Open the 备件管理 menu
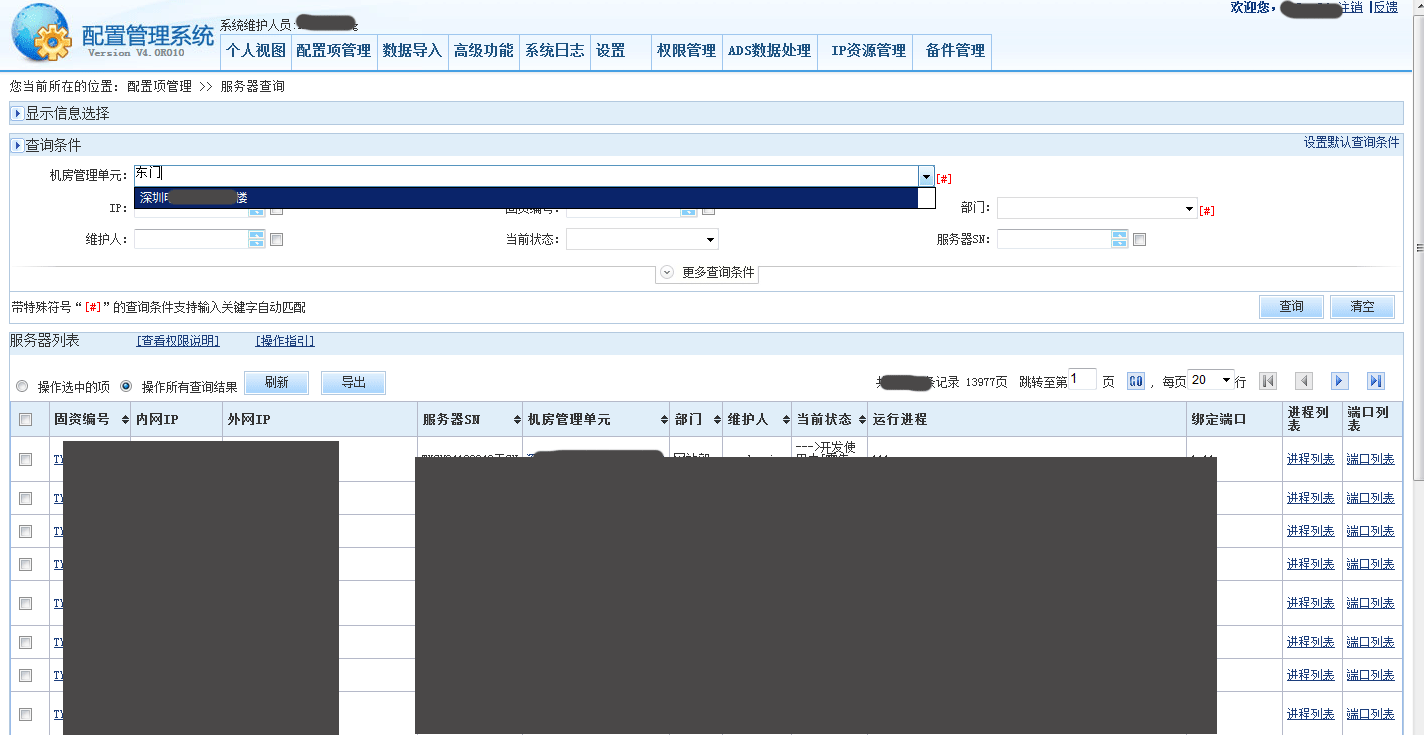1424x735 pixels. coord(955,51)
